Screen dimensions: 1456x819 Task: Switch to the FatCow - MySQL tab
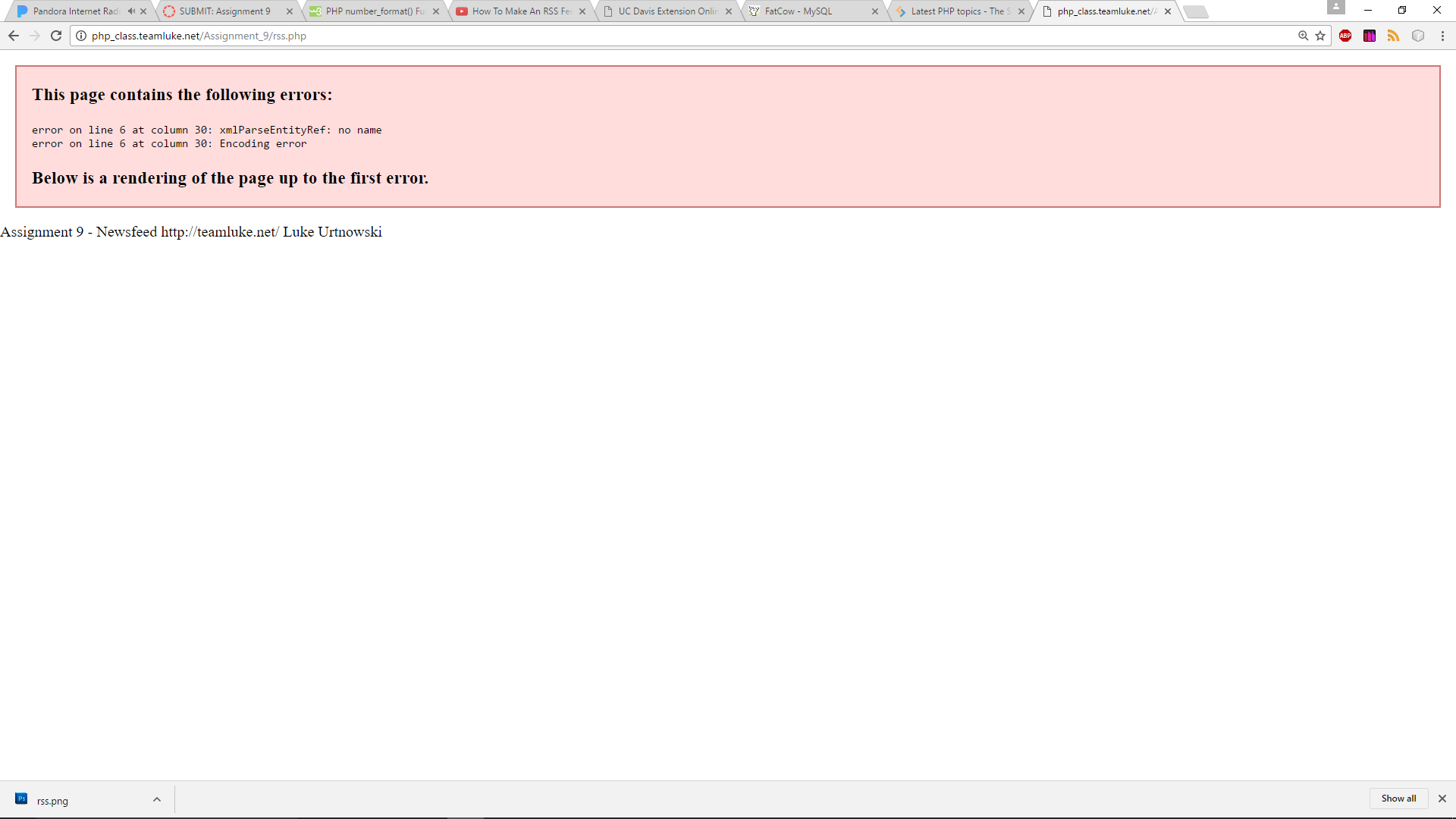pyautogui.click(x=798, y=11)
